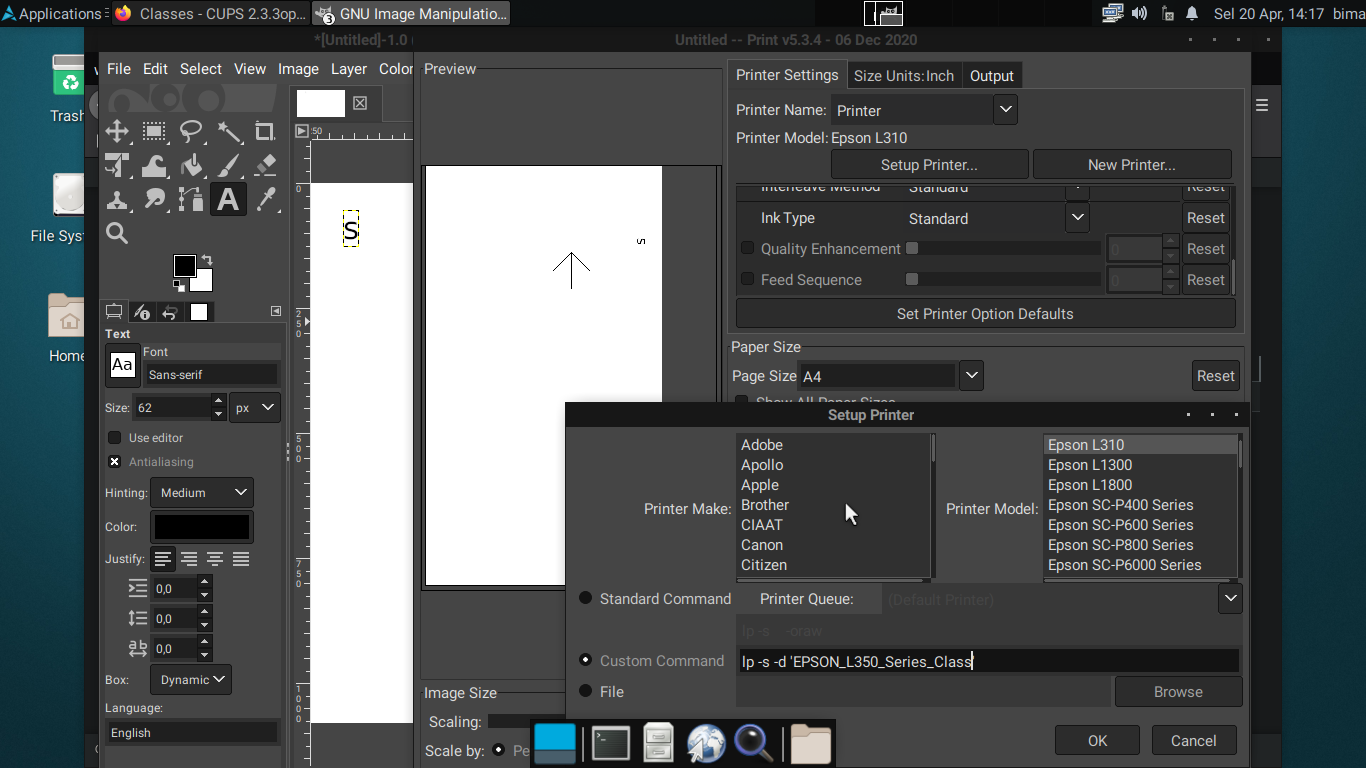Select the Unified Transform tool
Image resolution: width=1366 pixels, height=768 pixels.
[x=117, y=166]
